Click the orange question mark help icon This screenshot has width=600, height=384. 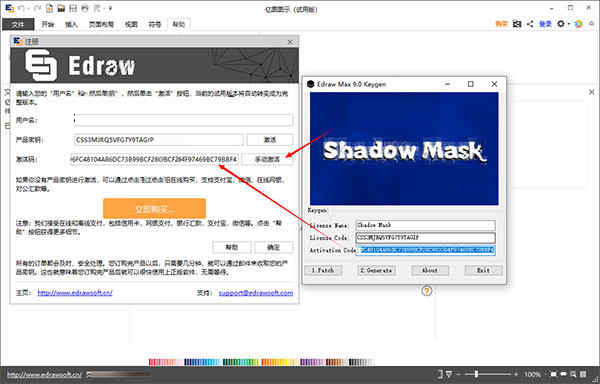[x=427, y=291]
